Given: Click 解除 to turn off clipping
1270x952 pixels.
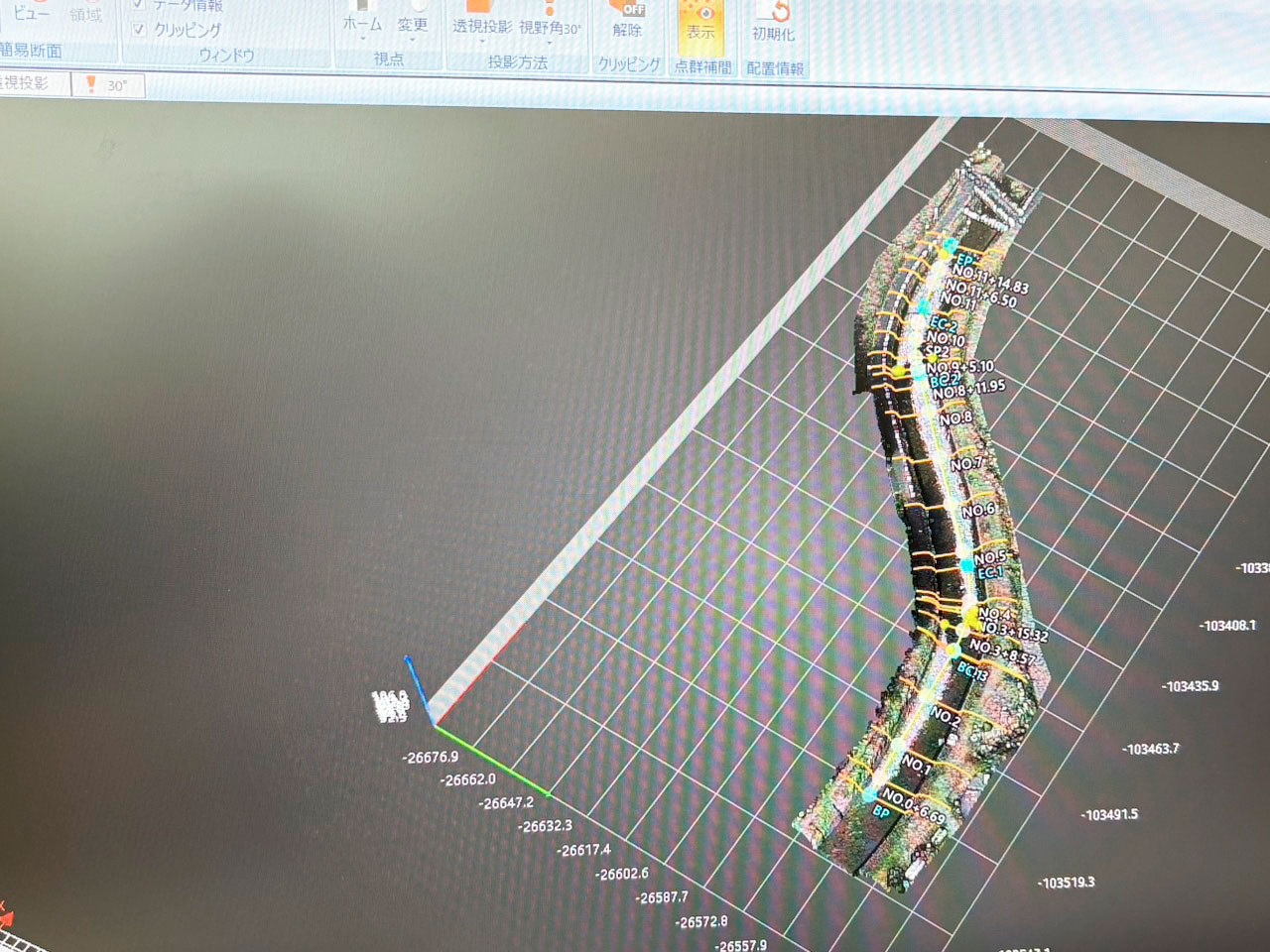Looking at the screenshot, I should click(627, 22).
